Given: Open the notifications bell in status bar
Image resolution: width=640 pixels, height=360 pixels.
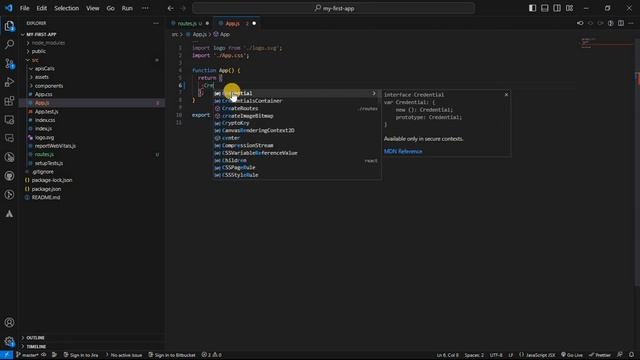Looking at the screenshot, I should tap(631, 355).
